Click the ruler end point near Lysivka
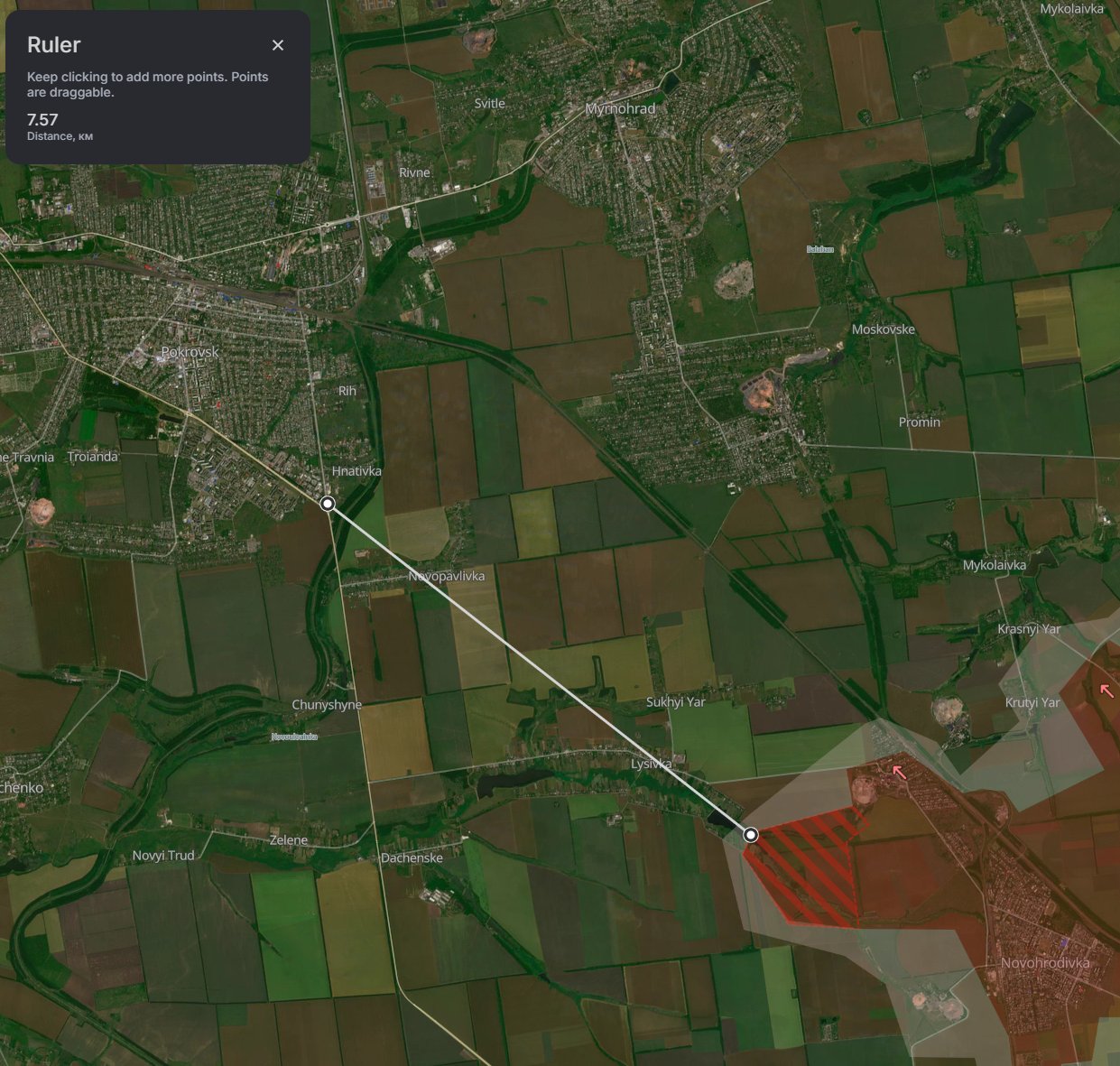The image size is (1120, 1066). (750, 835)
